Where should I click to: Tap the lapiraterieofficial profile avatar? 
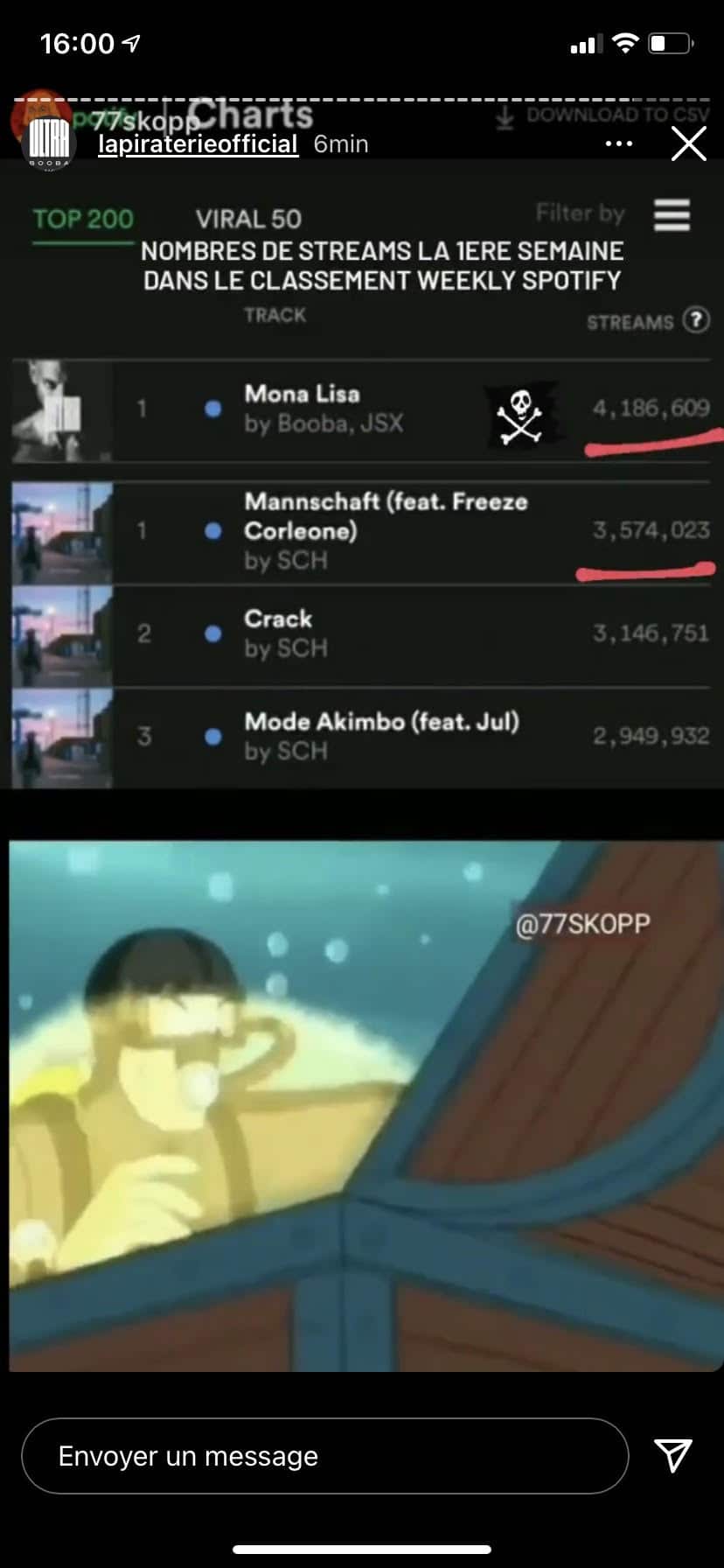tap(49, 142)
